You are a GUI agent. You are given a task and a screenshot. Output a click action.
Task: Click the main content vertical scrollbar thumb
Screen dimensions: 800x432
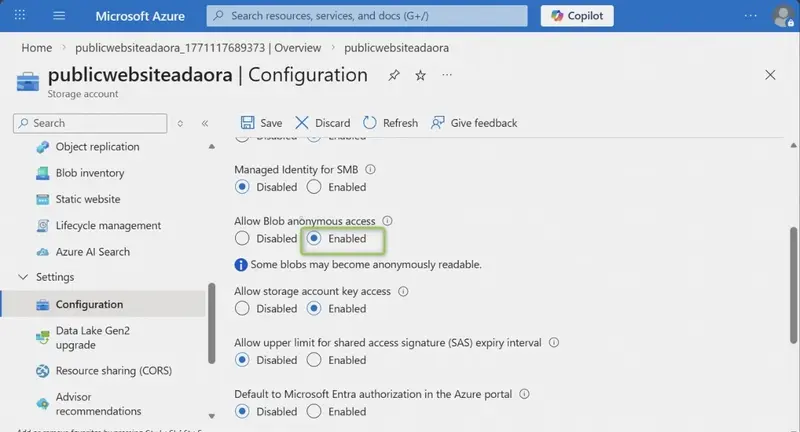(793, 286)
